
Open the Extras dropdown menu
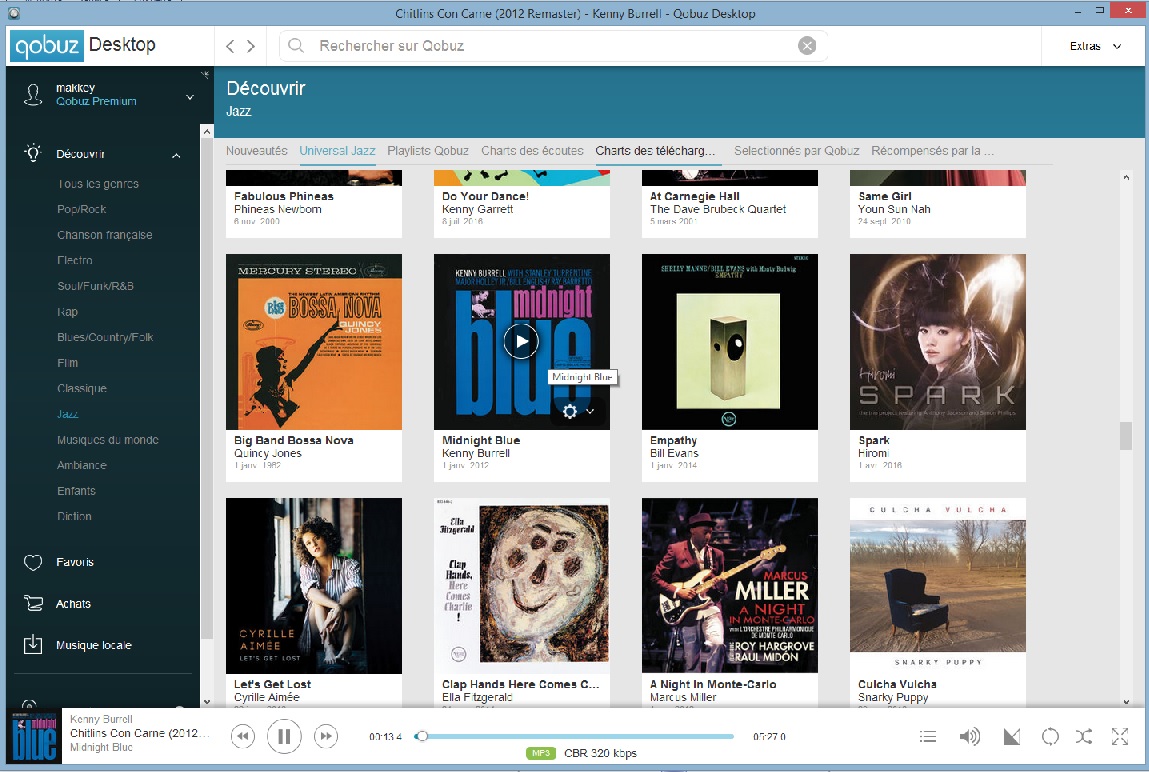1095,46
